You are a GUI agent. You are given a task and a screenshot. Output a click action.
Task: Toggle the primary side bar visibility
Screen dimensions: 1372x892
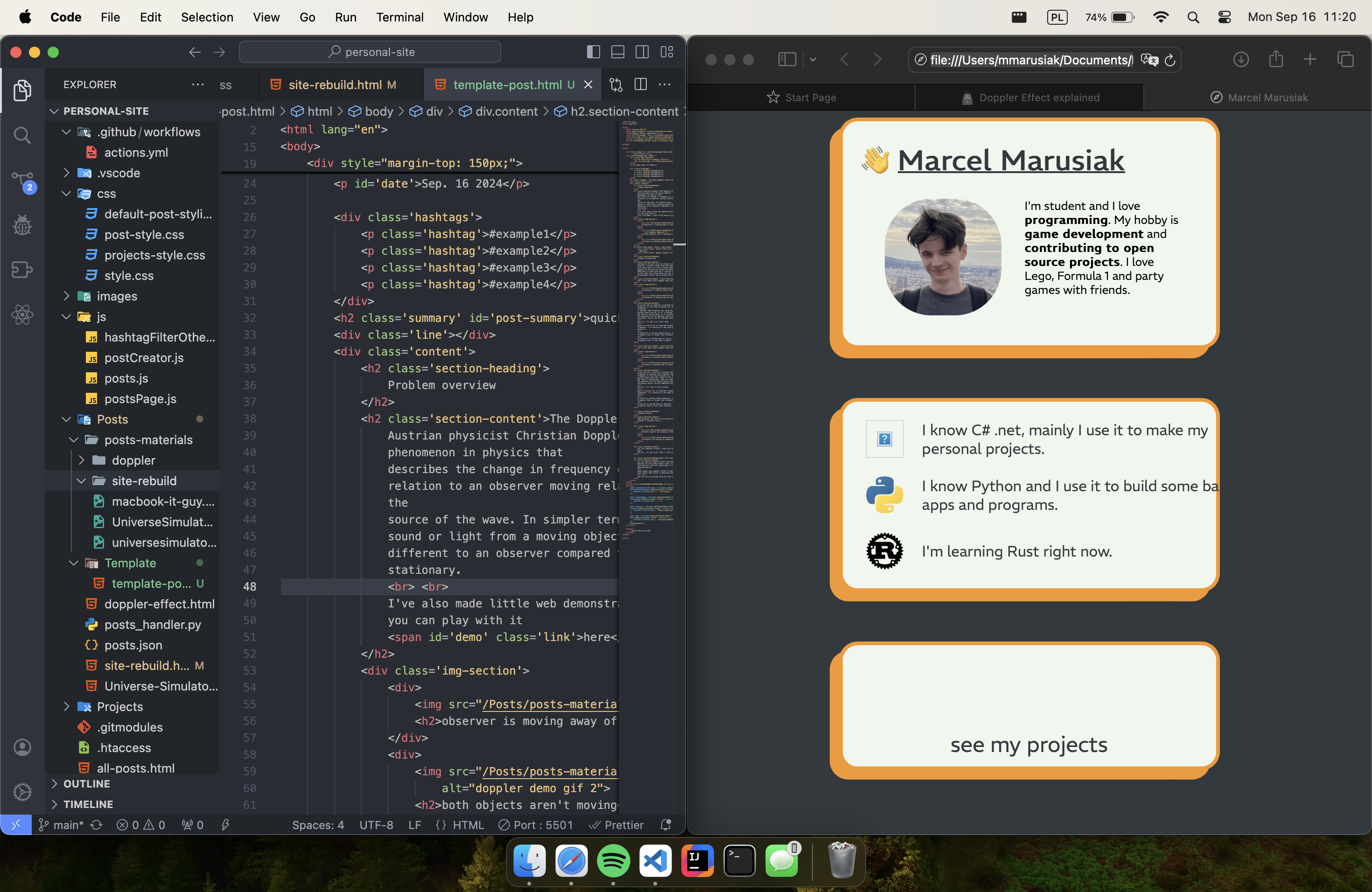click(x=593, y=52)
